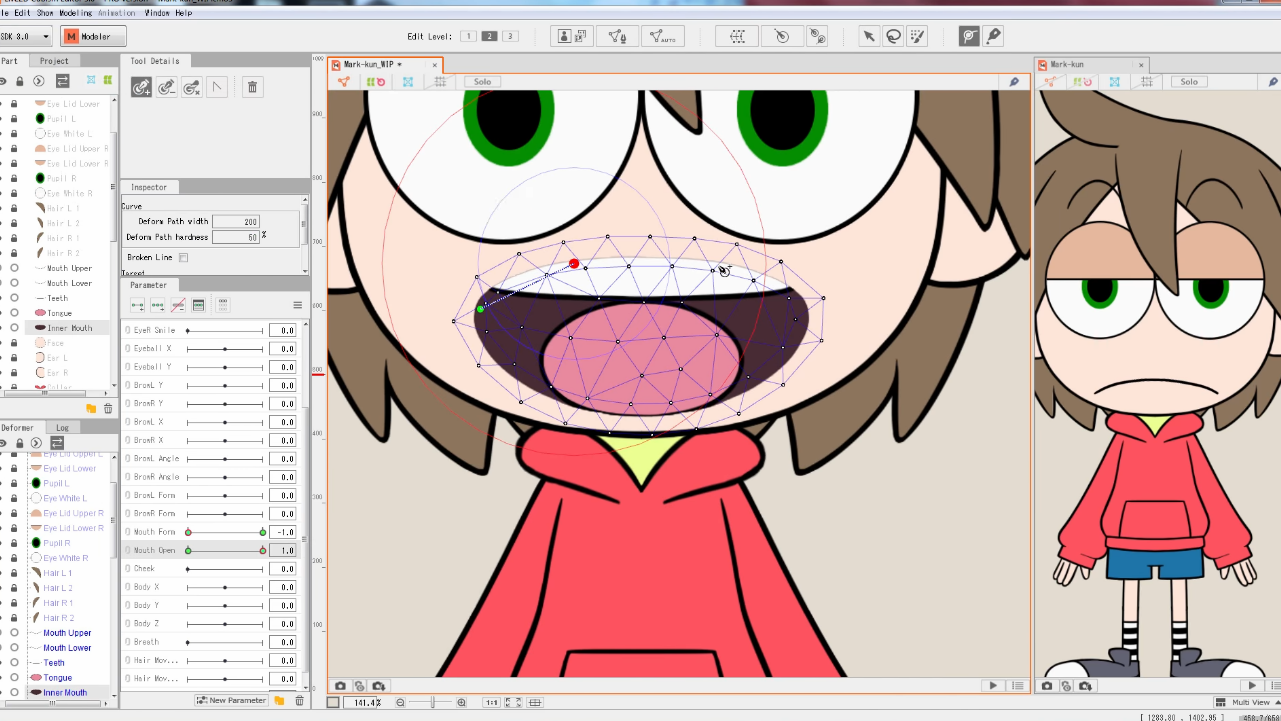Click the delete control point tool with x

pyautogui.click(x=191, y=87)
